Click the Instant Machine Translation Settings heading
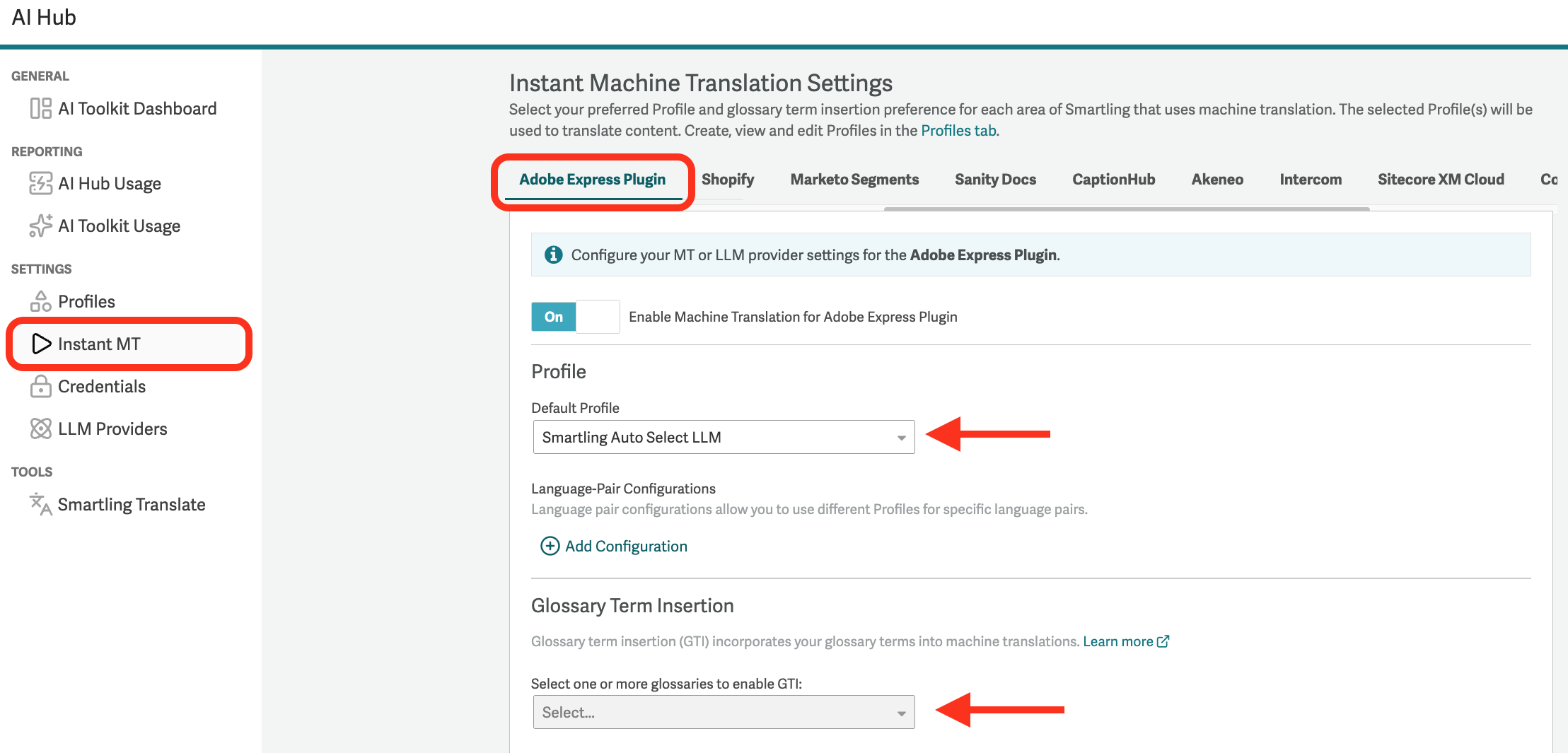The width and height of the screenshot is (1568, 753). (701, 83)
